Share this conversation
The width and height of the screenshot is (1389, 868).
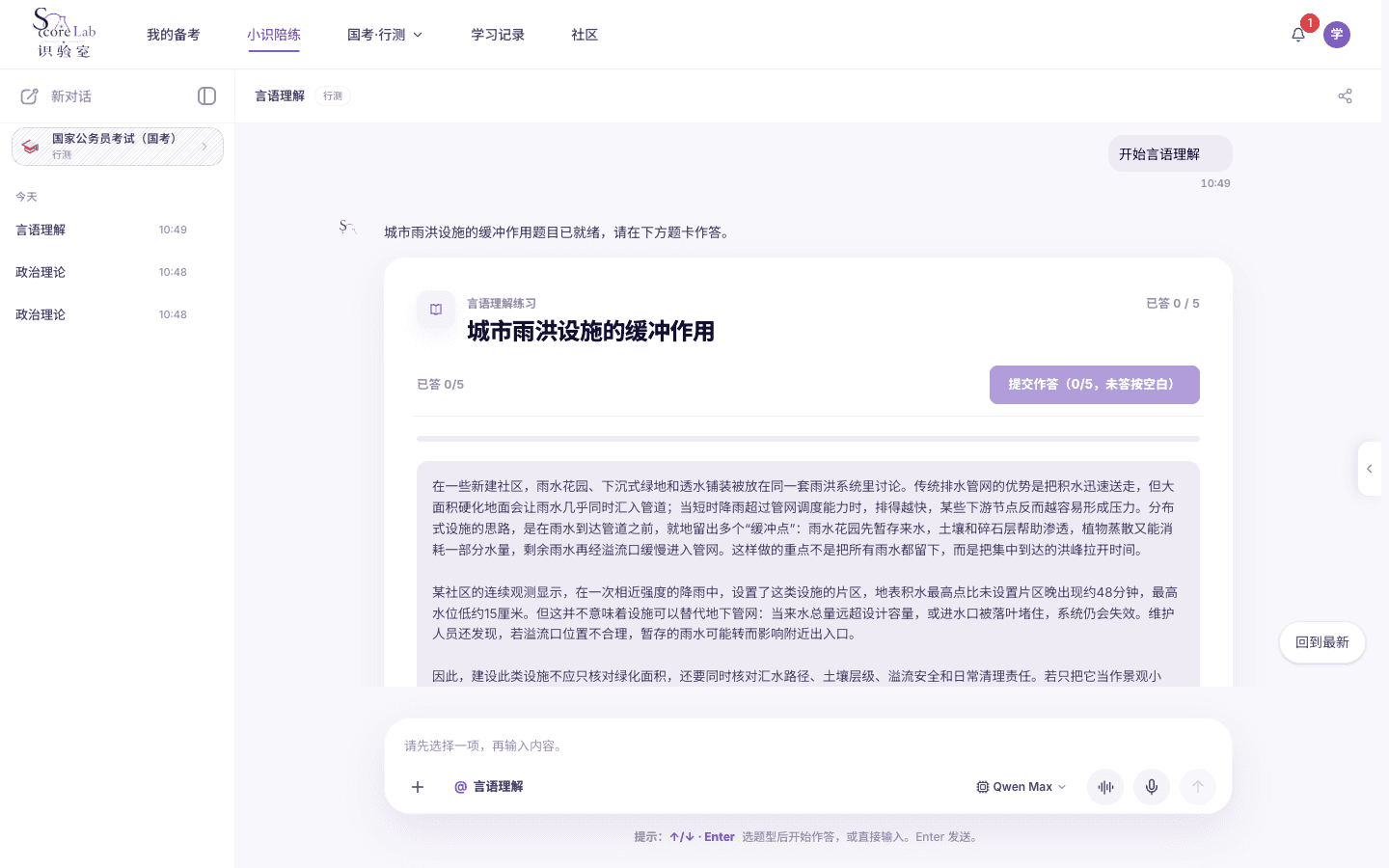(x=1346, y=95)
